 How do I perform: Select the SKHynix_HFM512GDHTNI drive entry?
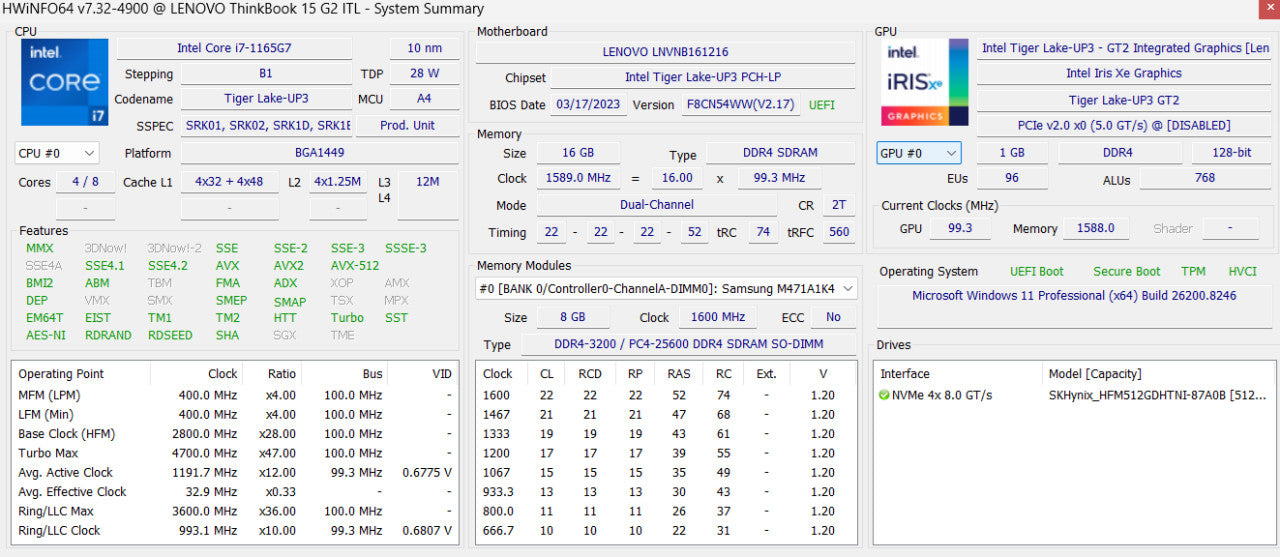tap(1158, 395)
